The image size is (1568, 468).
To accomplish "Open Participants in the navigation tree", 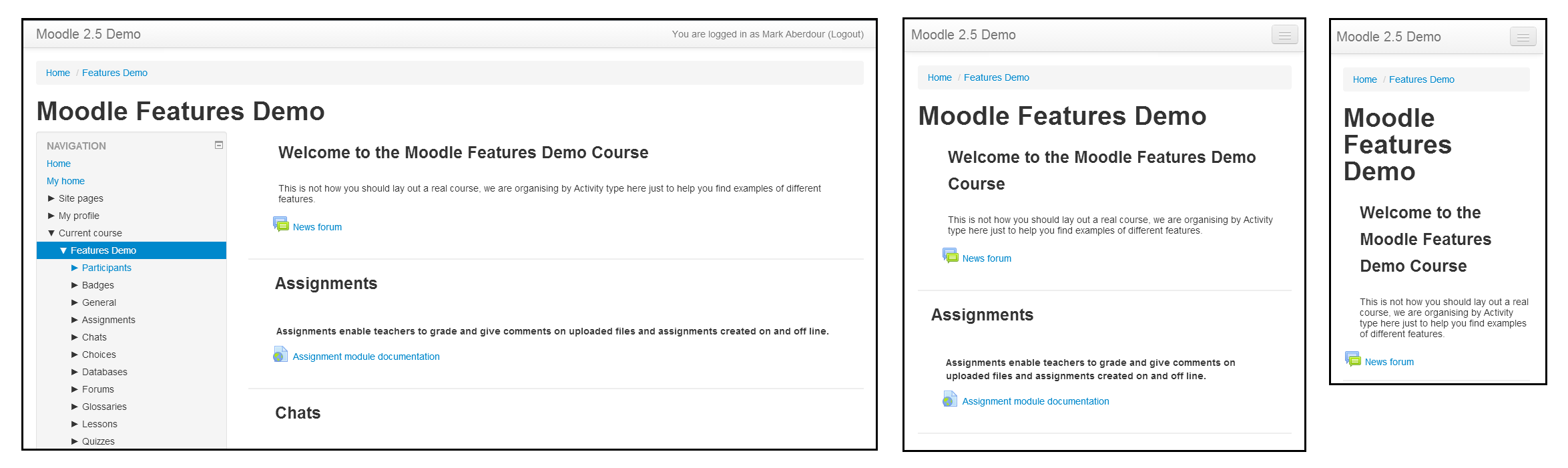I will tap(107, 268).
